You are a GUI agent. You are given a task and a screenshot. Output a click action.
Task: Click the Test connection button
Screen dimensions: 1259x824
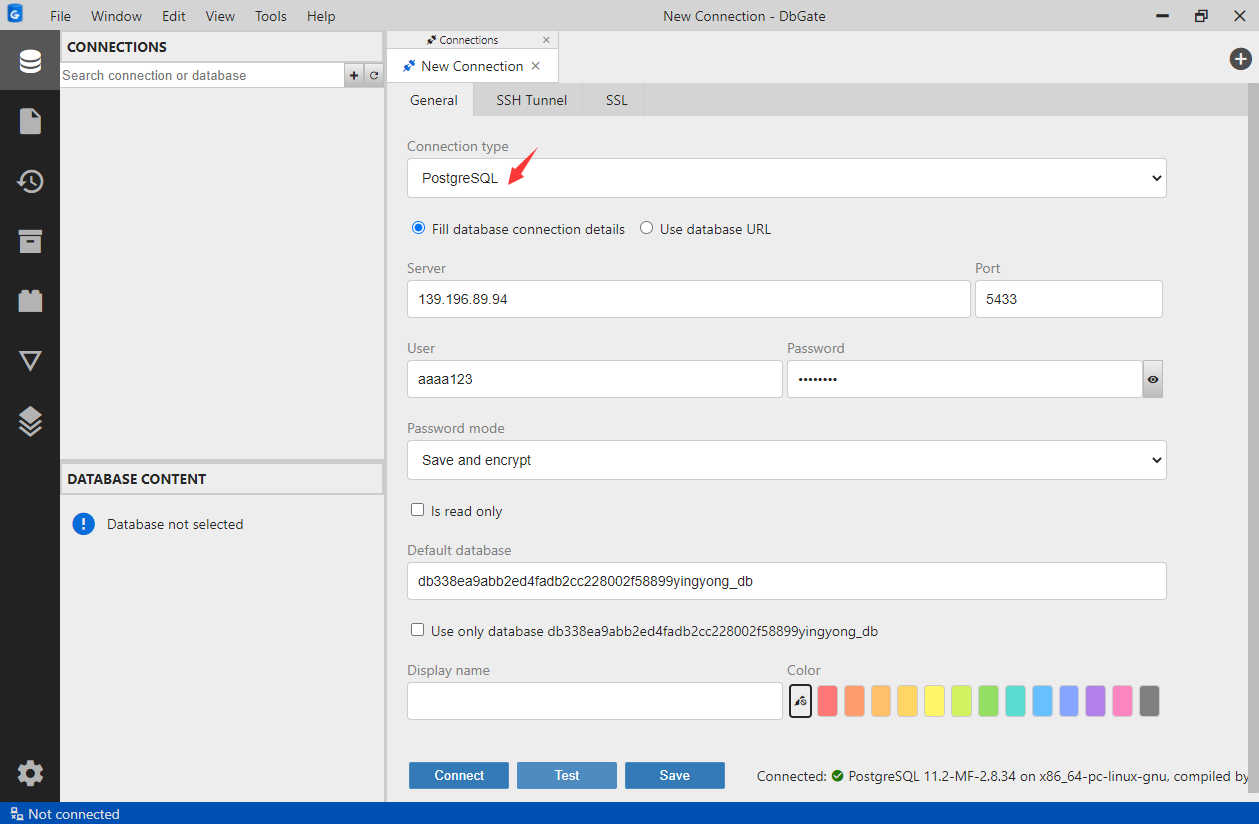[567, 775]
